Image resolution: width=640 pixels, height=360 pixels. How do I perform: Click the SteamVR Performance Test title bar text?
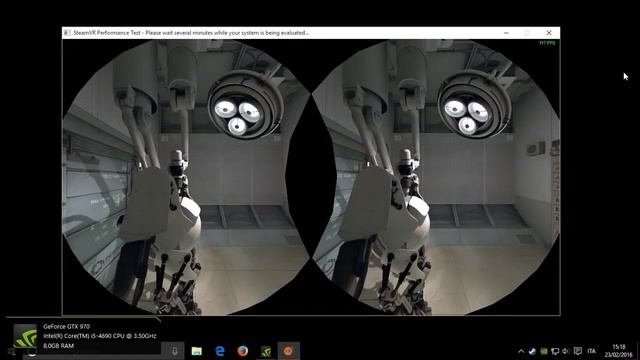191,33
